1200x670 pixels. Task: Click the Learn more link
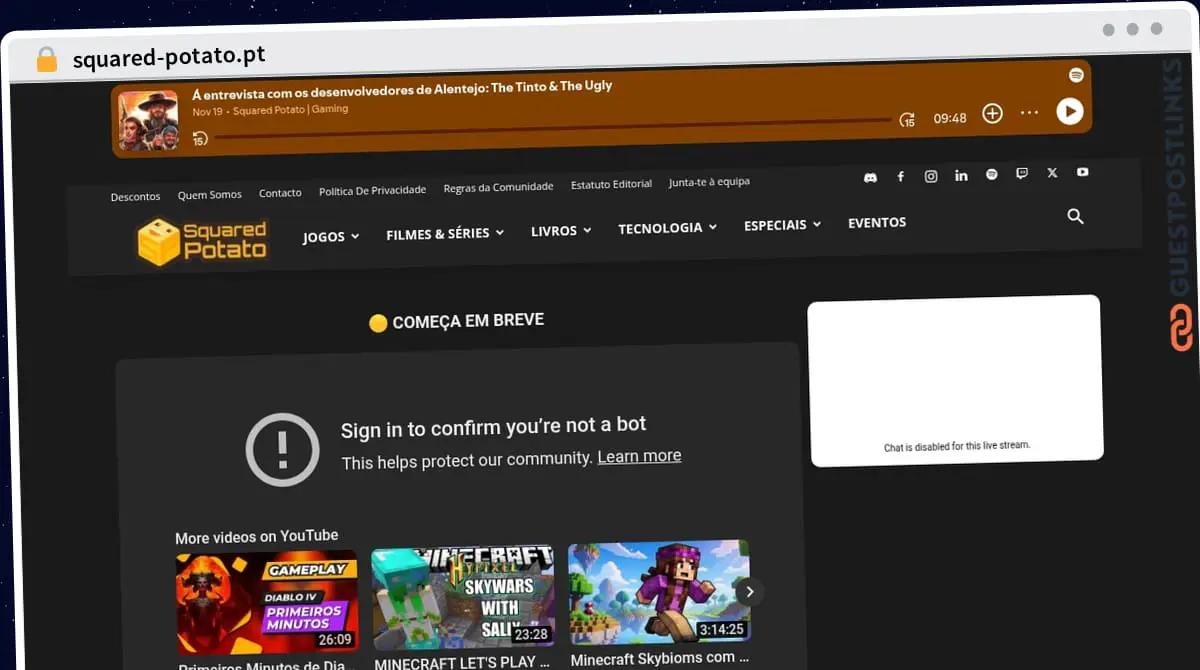point(639,456)
